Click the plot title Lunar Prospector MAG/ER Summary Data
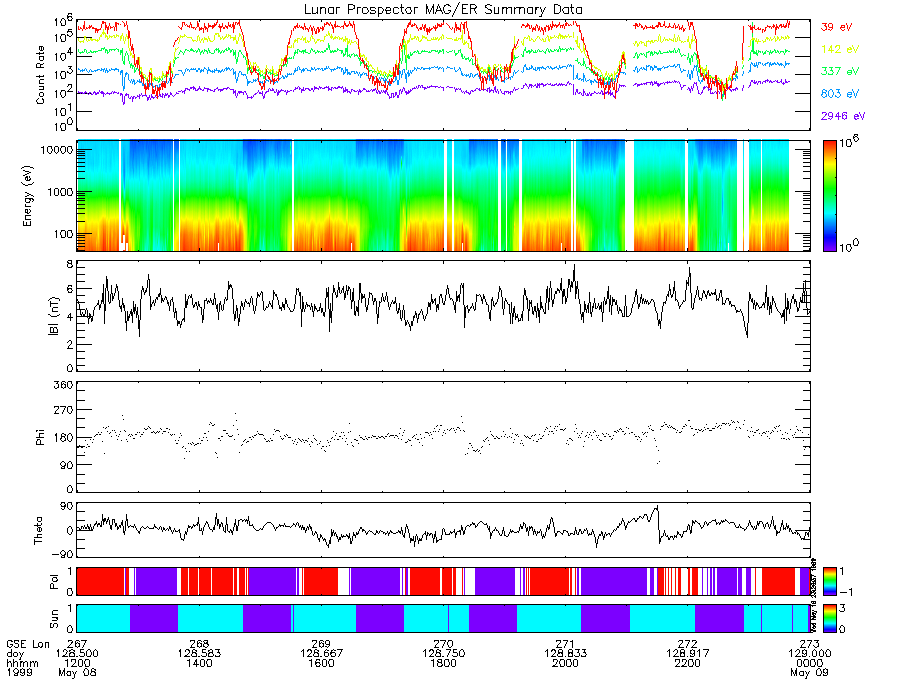 pos(443,10)
